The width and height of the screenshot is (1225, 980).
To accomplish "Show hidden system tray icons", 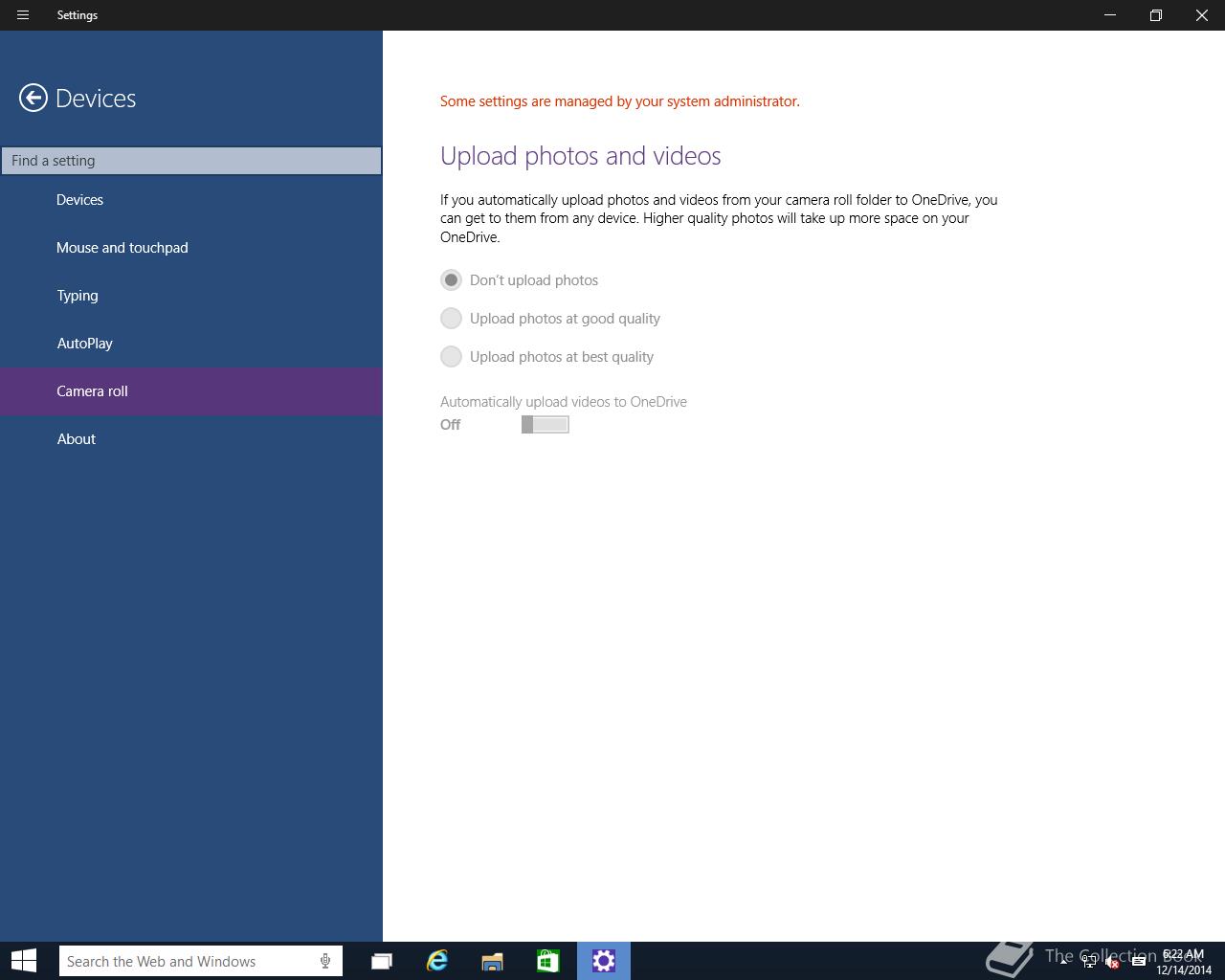I will tap(1064, 961).
